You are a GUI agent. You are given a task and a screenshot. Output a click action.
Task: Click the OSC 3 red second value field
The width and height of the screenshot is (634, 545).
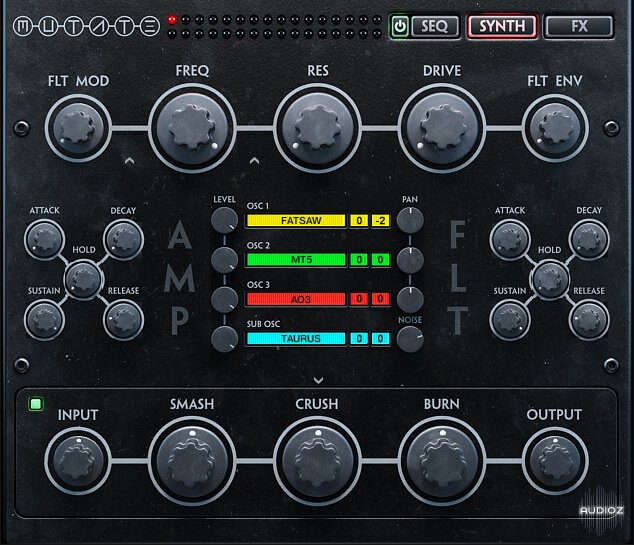380,299
